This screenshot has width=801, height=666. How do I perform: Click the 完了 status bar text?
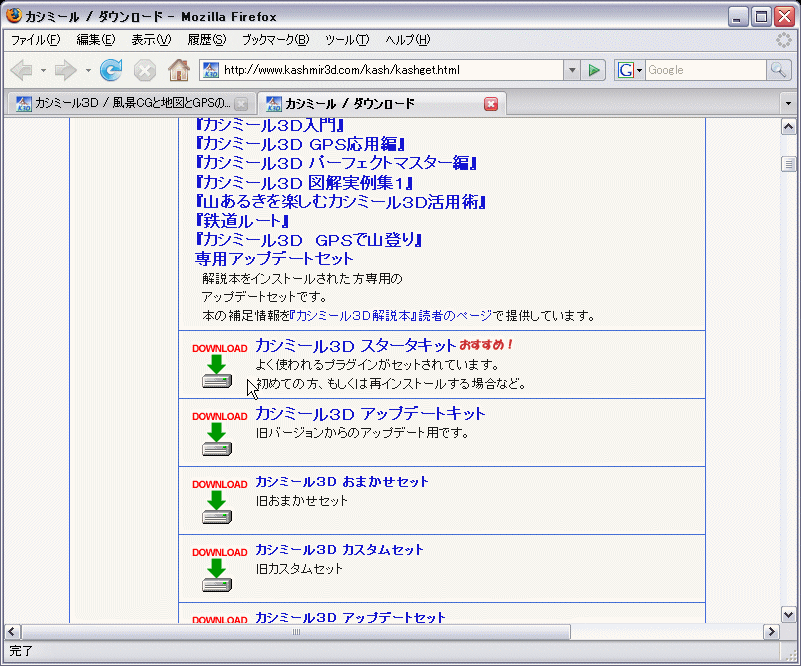21,651
